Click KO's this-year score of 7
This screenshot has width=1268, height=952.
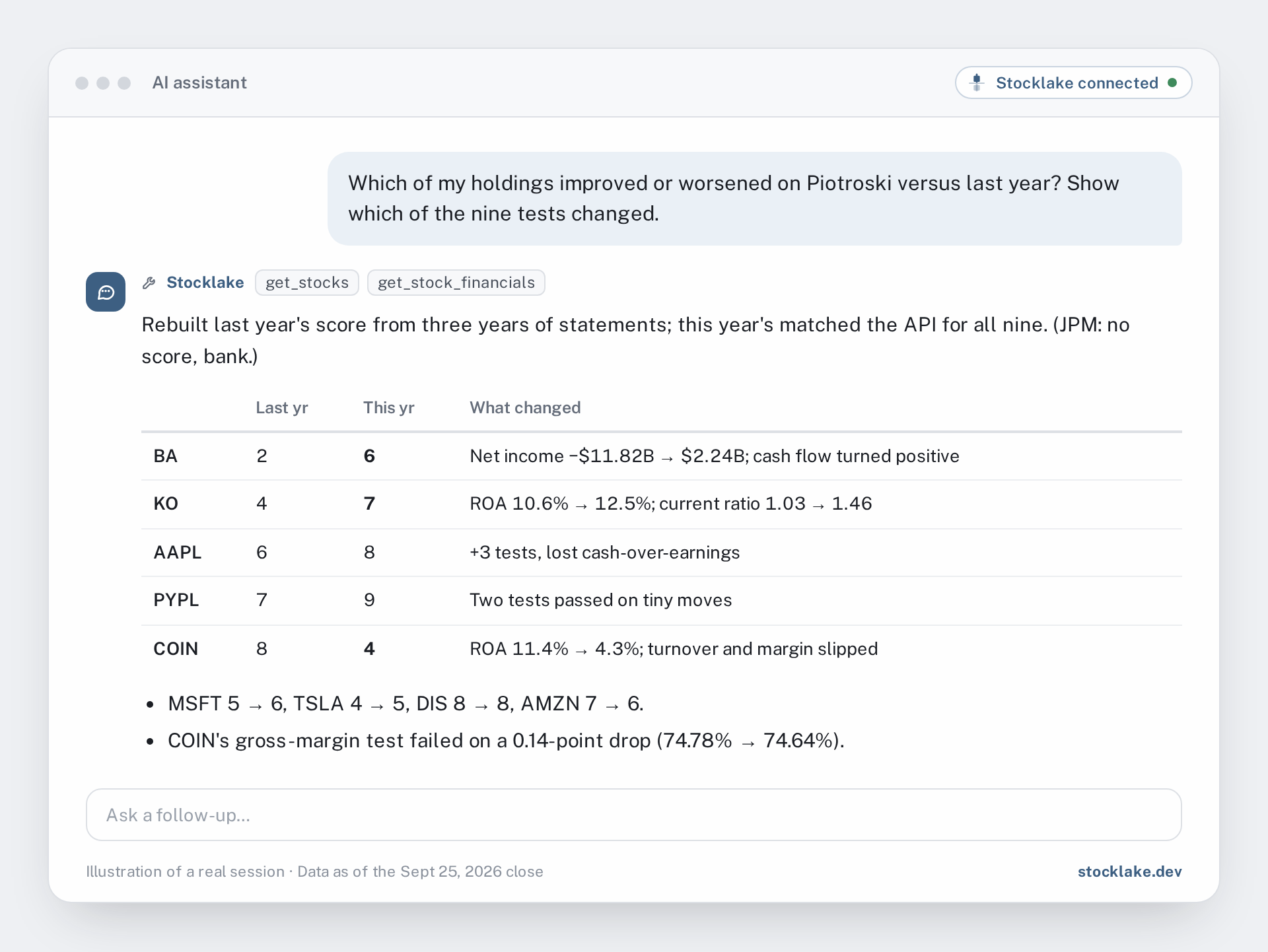tap(370, 504)
